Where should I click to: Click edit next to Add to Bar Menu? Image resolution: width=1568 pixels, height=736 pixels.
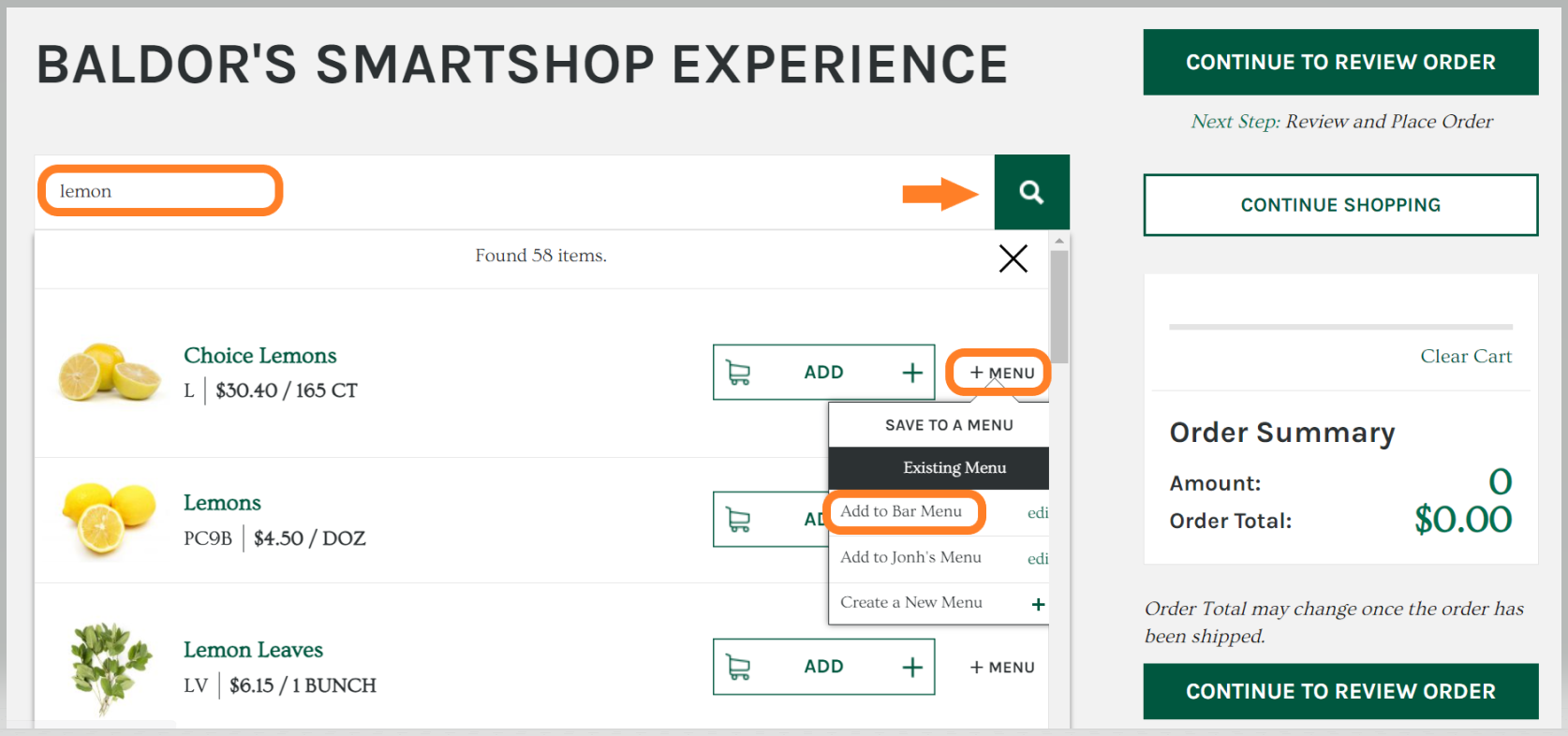click(x=1037, y=513)
